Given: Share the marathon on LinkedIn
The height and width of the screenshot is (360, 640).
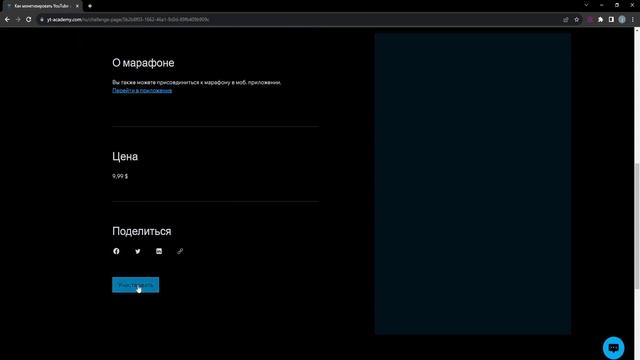Looking at the screenshot, I should 159,251.
